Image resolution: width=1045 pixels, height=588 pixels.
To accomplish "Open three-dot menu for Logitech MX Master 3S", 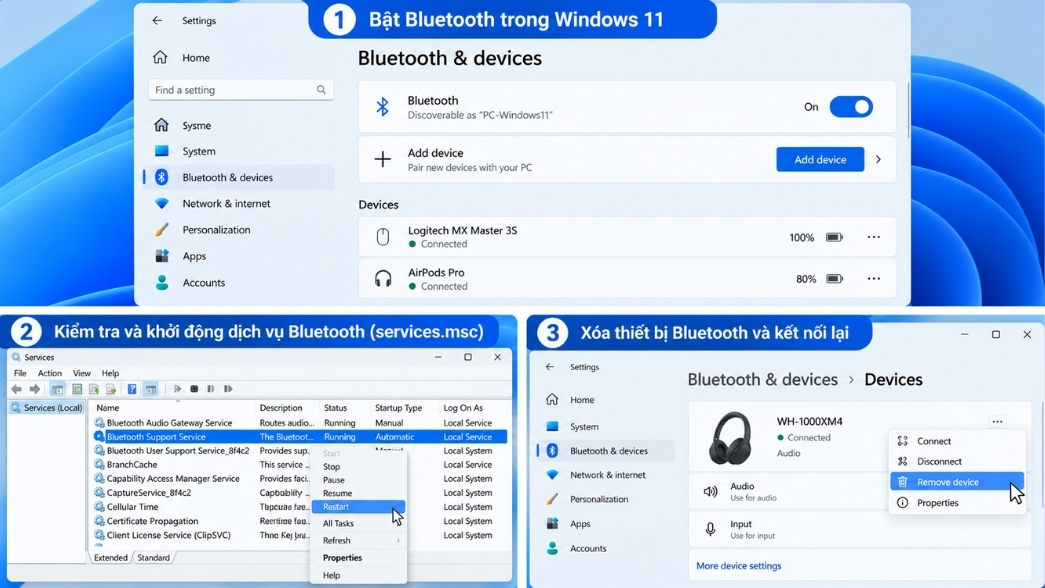I will (x=874, y=237).
